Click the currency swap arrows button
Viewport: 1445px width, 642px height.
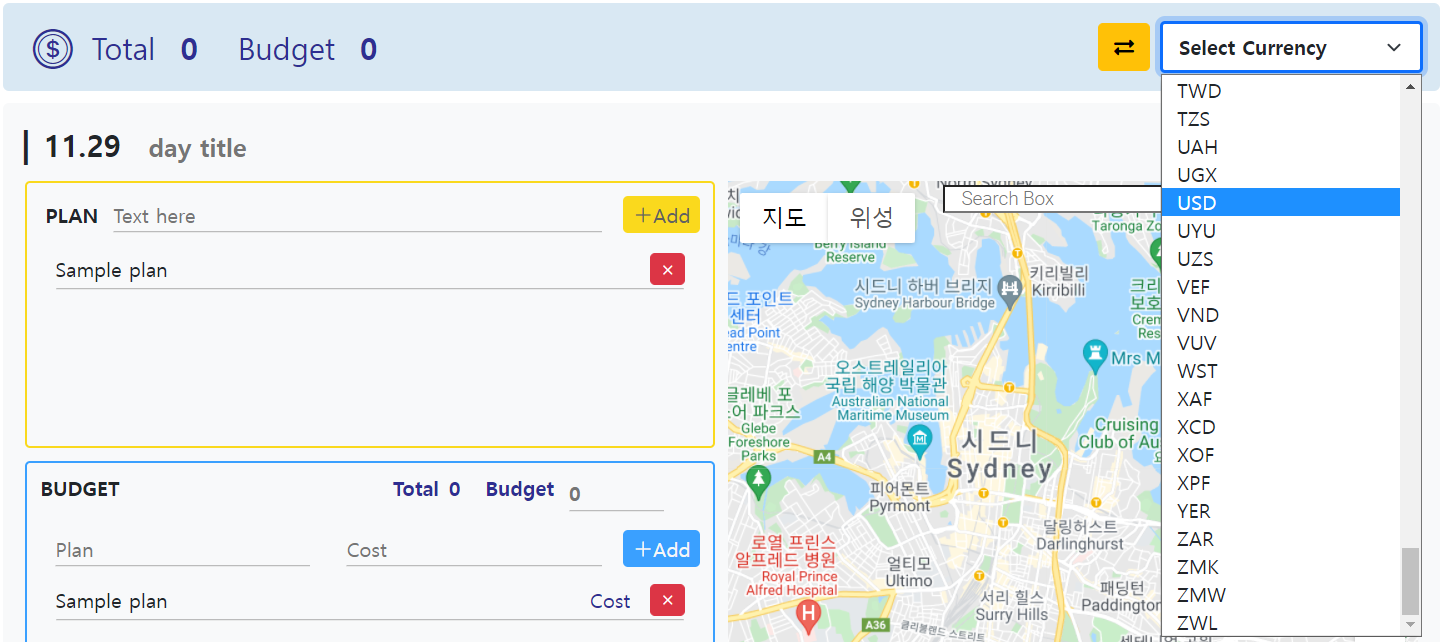point(1124,47)
